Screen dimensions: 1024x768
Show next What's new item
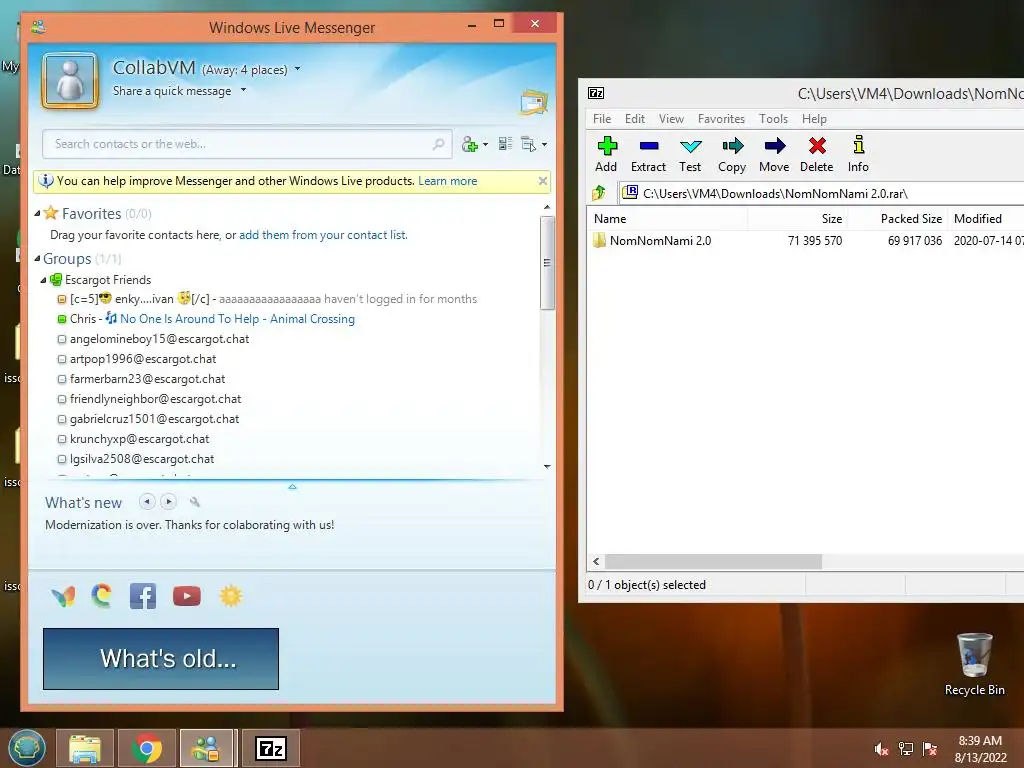(168, 502)
